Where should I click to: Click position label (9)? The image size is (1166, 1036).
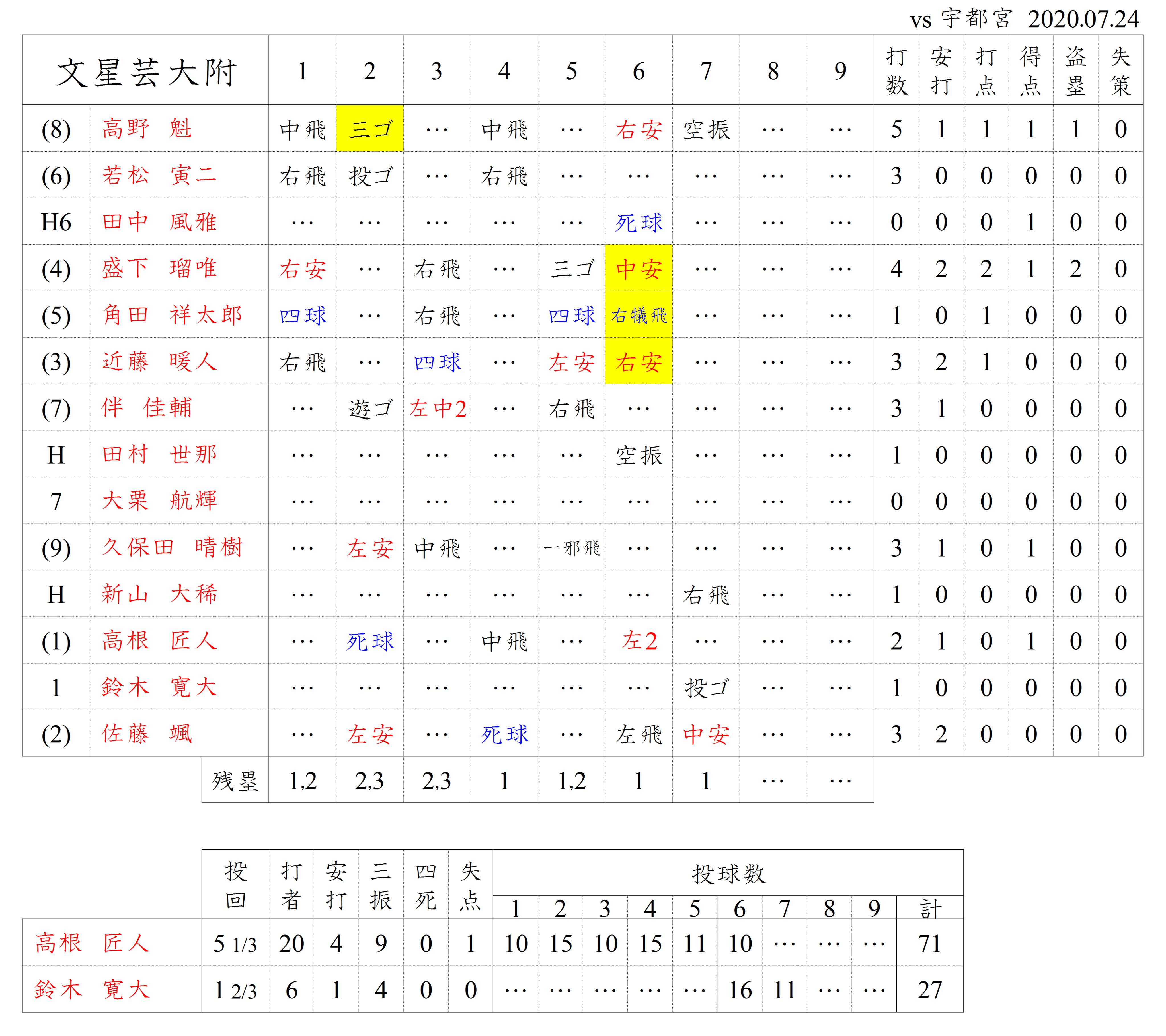click(x=56, y=548)
